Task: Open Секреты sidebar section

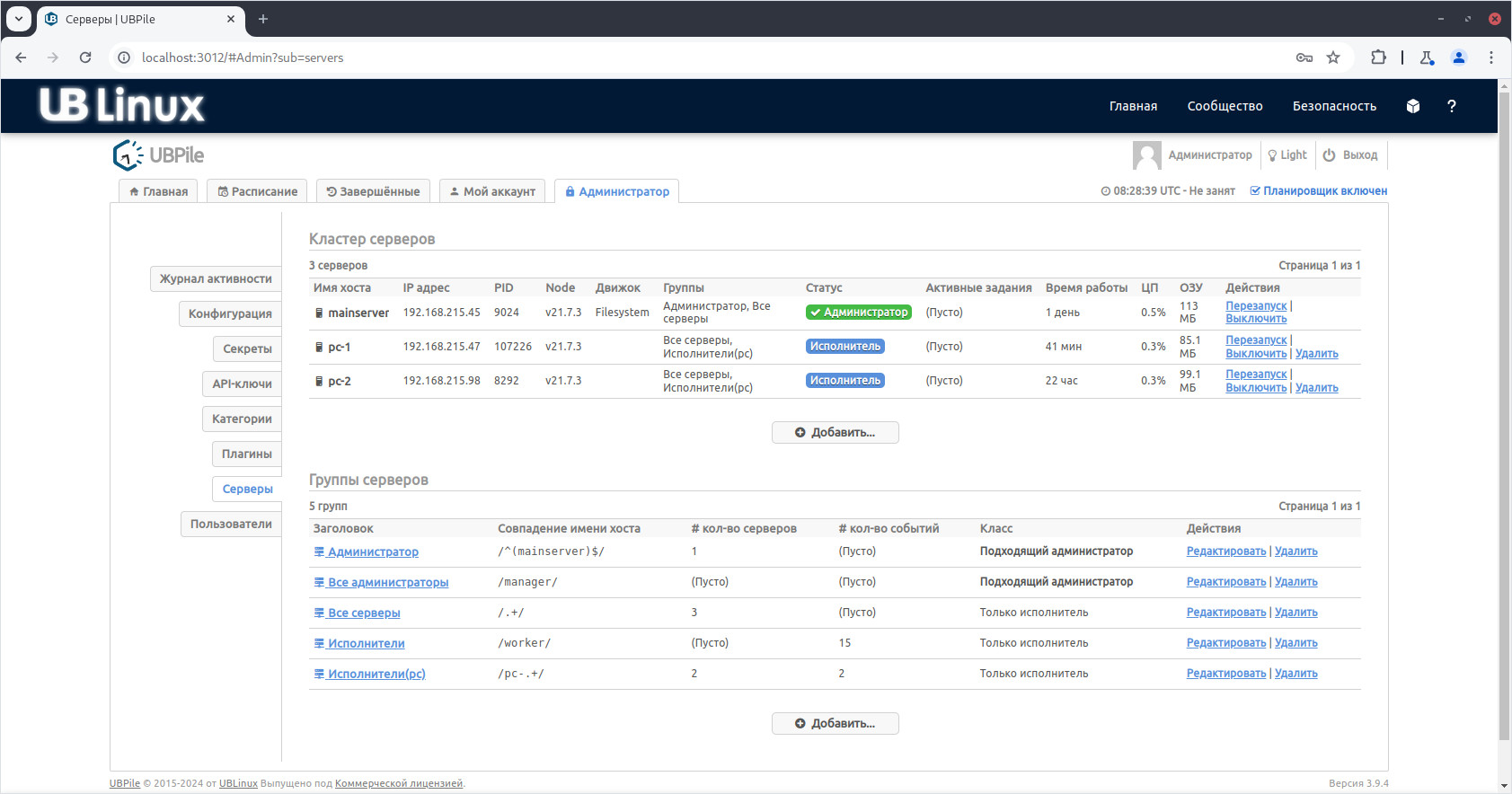Action: pyautogui.click(x=247, y=348)
